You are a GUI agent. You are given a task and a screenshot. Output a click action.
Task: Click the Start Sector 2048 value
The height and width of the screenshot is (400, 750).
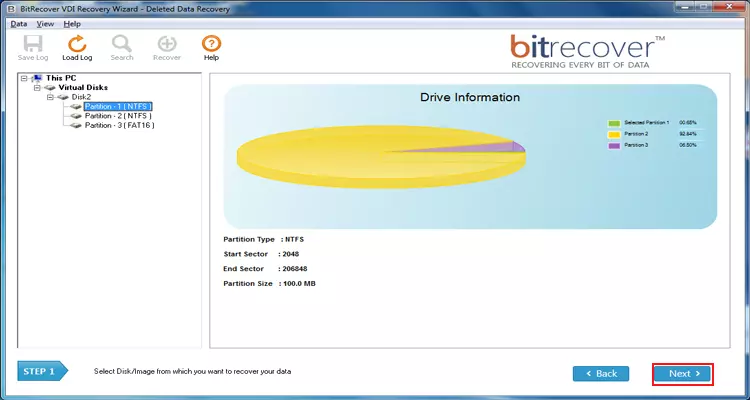[290, 254]
